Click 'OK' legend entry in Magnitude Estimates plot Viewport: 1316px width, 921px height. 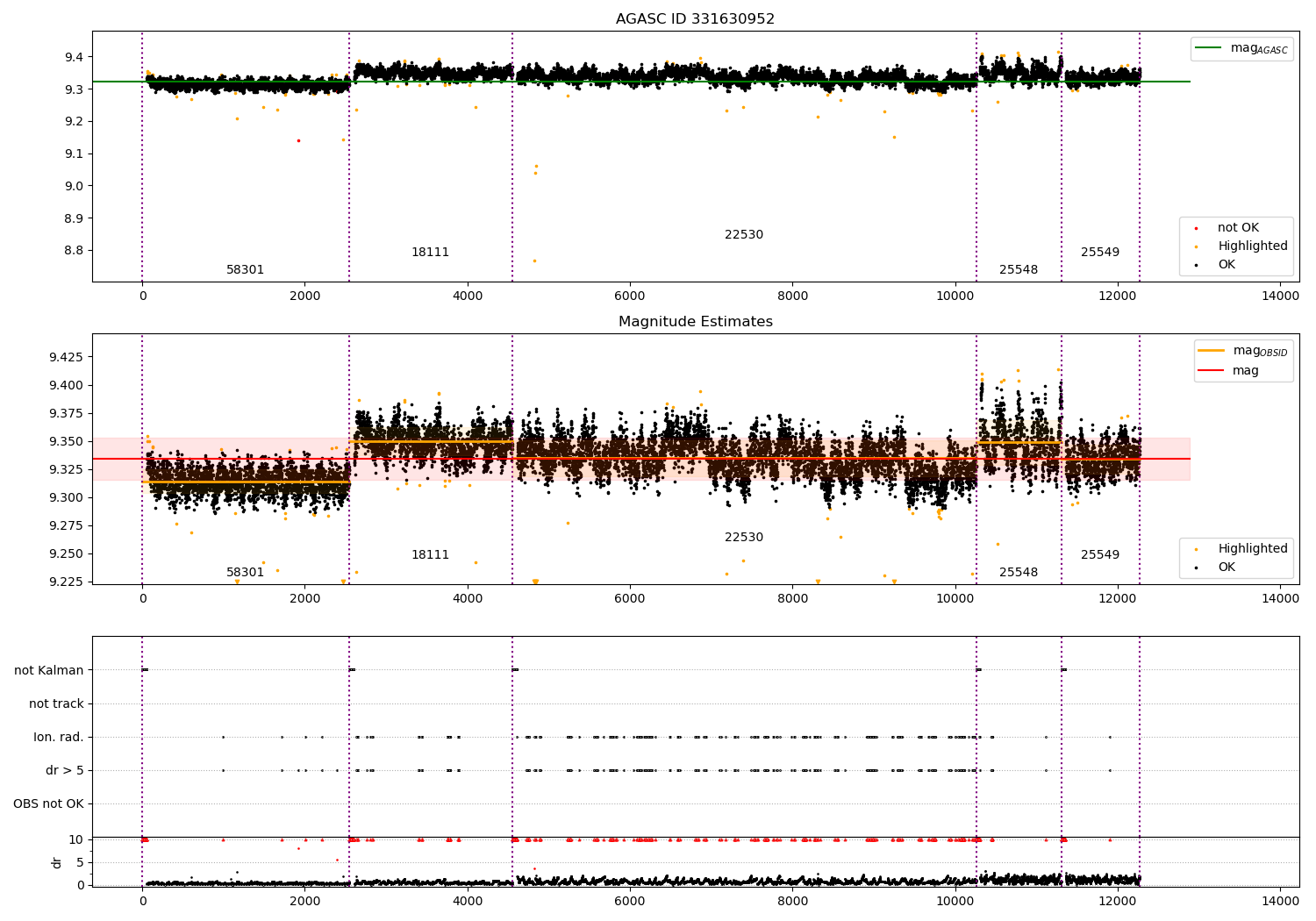pos(1226,568)
